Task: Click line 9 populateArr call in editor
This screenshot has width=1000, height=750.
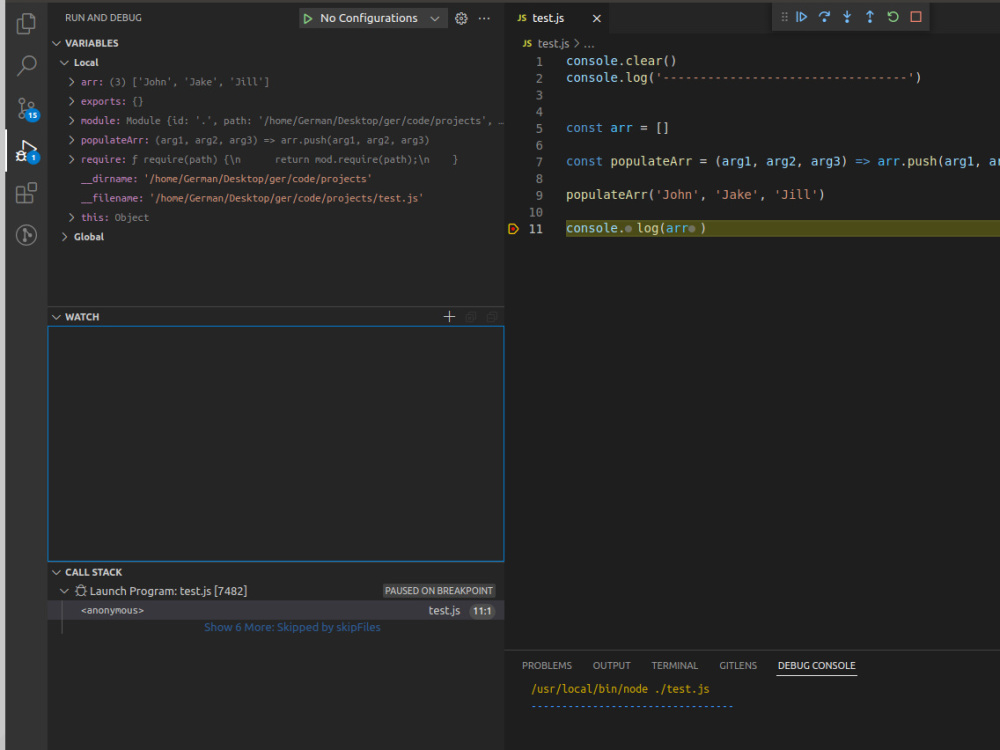Action: tap(695, 195)
